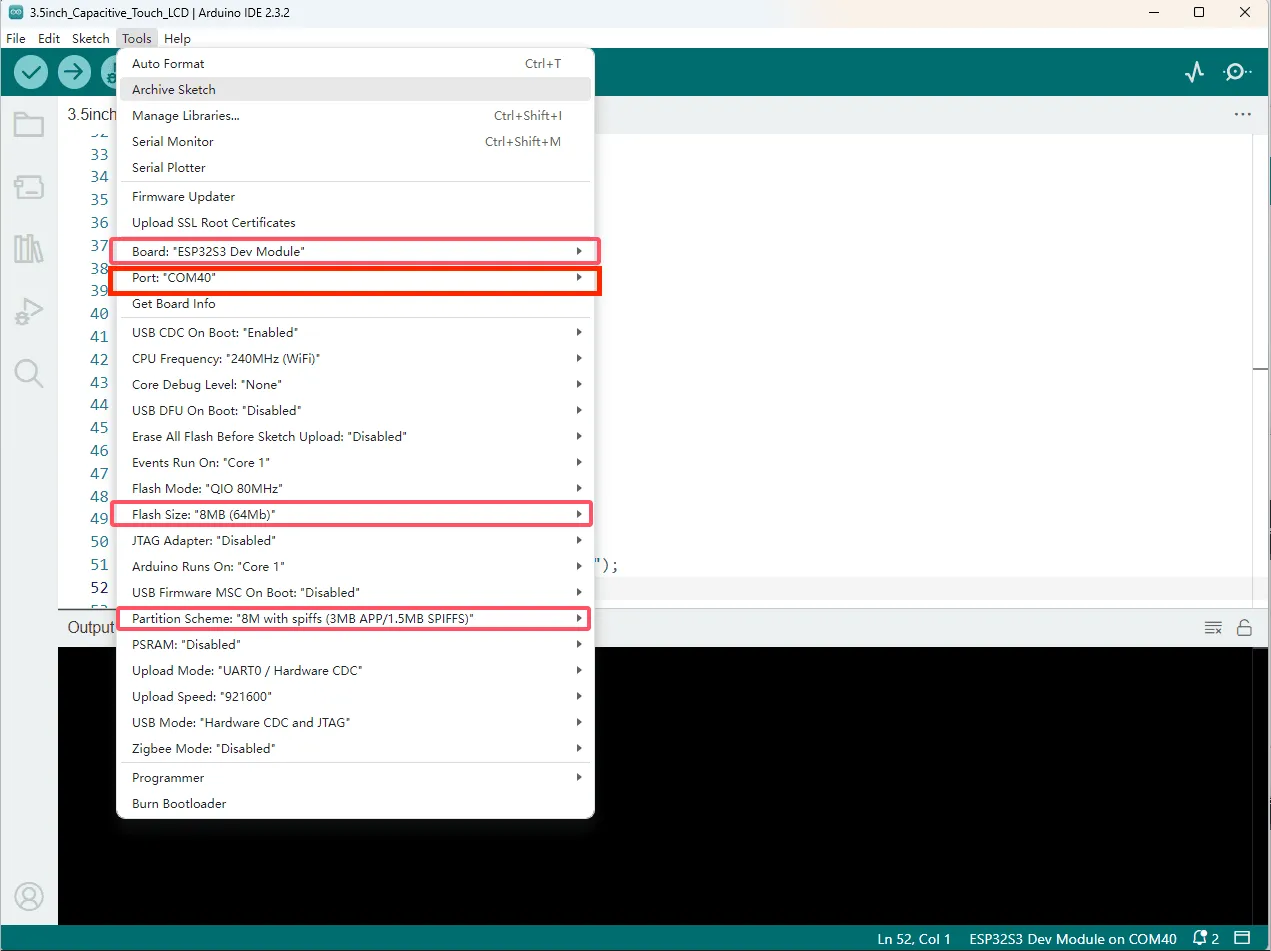Select Burn Bootloader menu item
This screenshot has width=1271, height=951.
[x=356, y=803]
